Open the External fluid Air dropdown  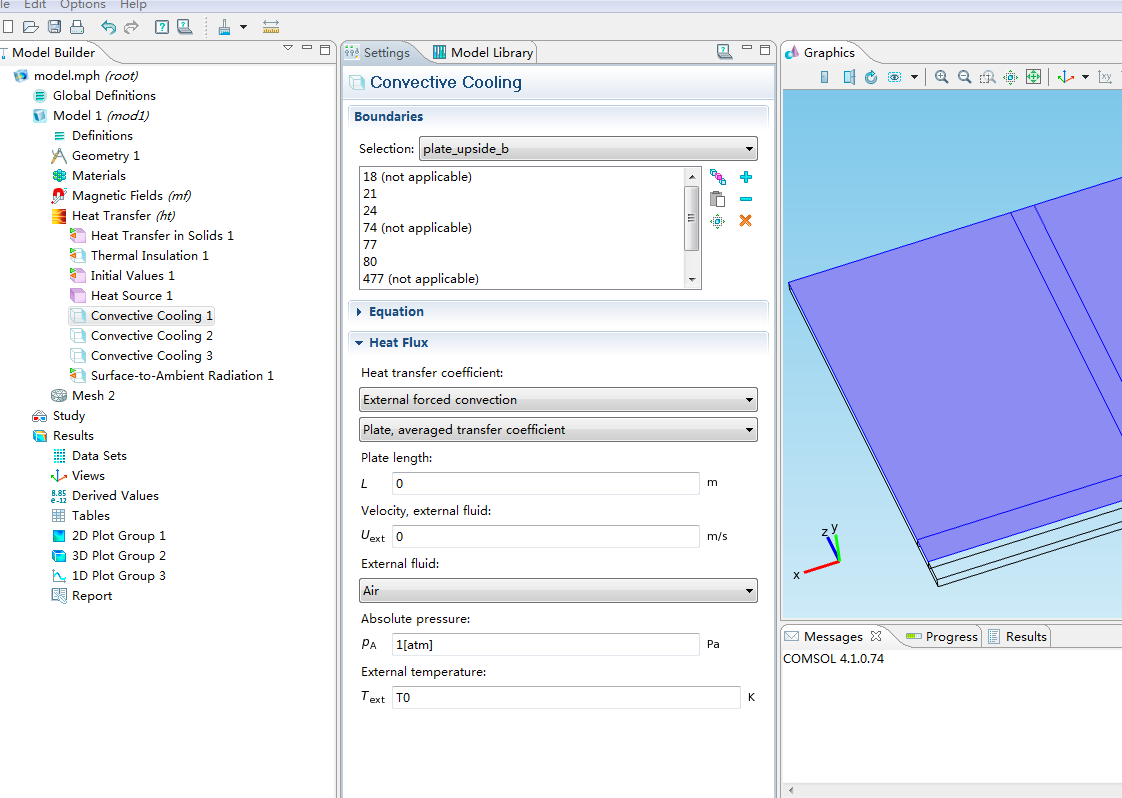click(x=558, y=591)
